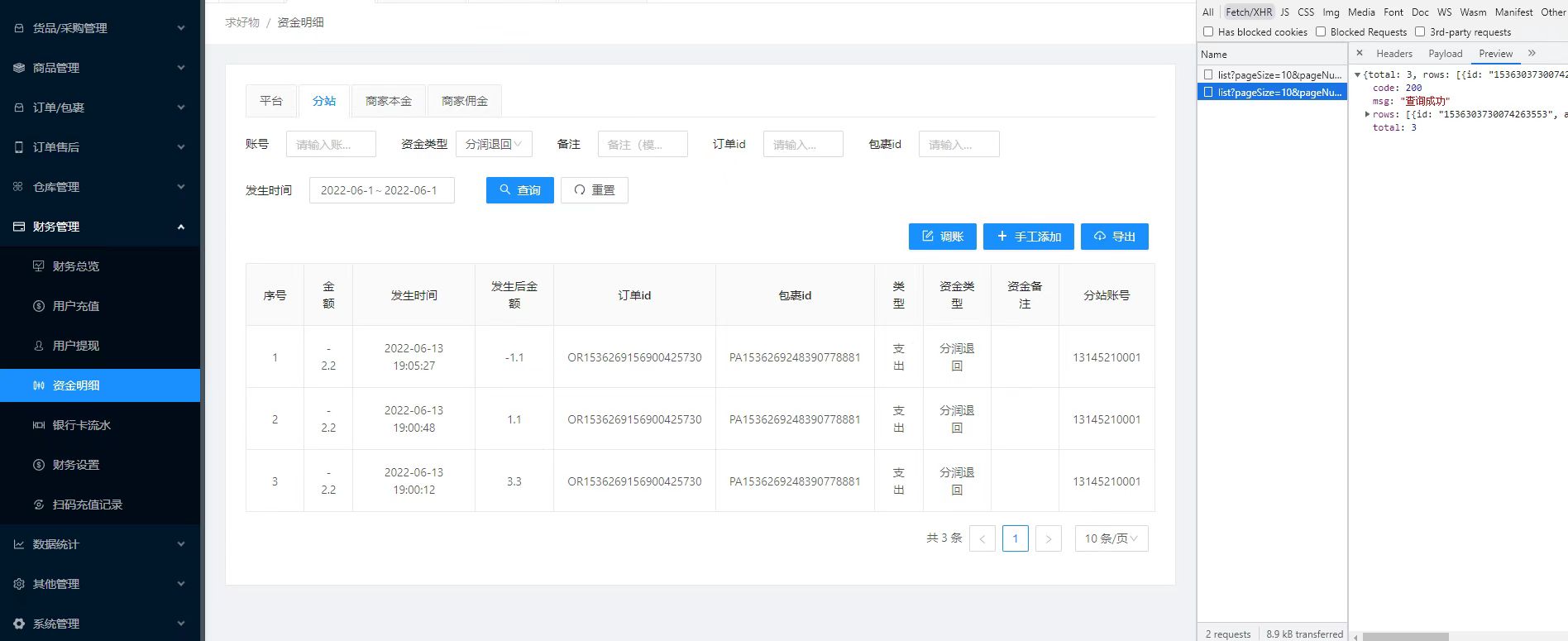Click the 重置 reset button
This screenshot has height=641, width=1568.
point(595,190)
